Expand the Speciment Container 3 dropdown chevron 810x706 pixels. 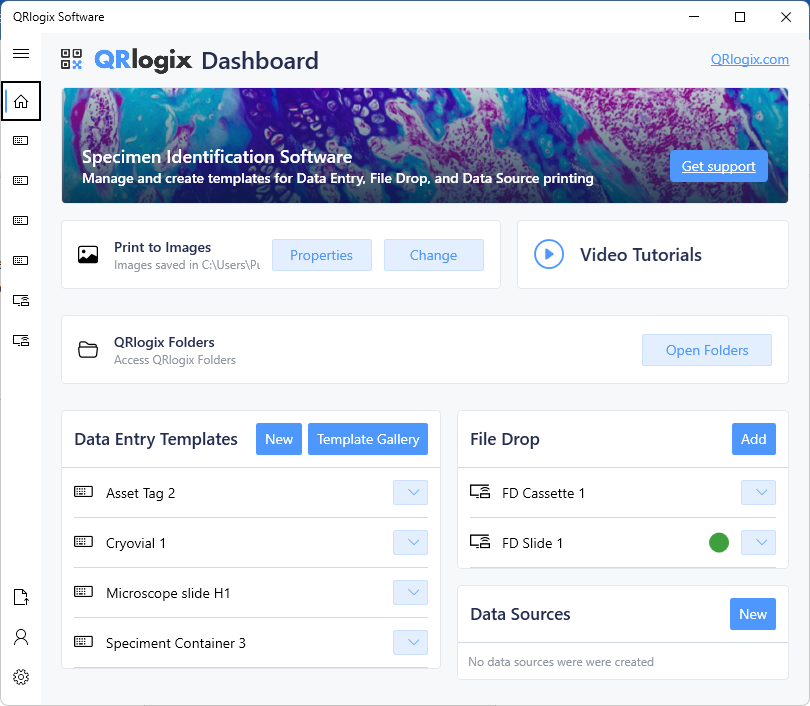410,642
